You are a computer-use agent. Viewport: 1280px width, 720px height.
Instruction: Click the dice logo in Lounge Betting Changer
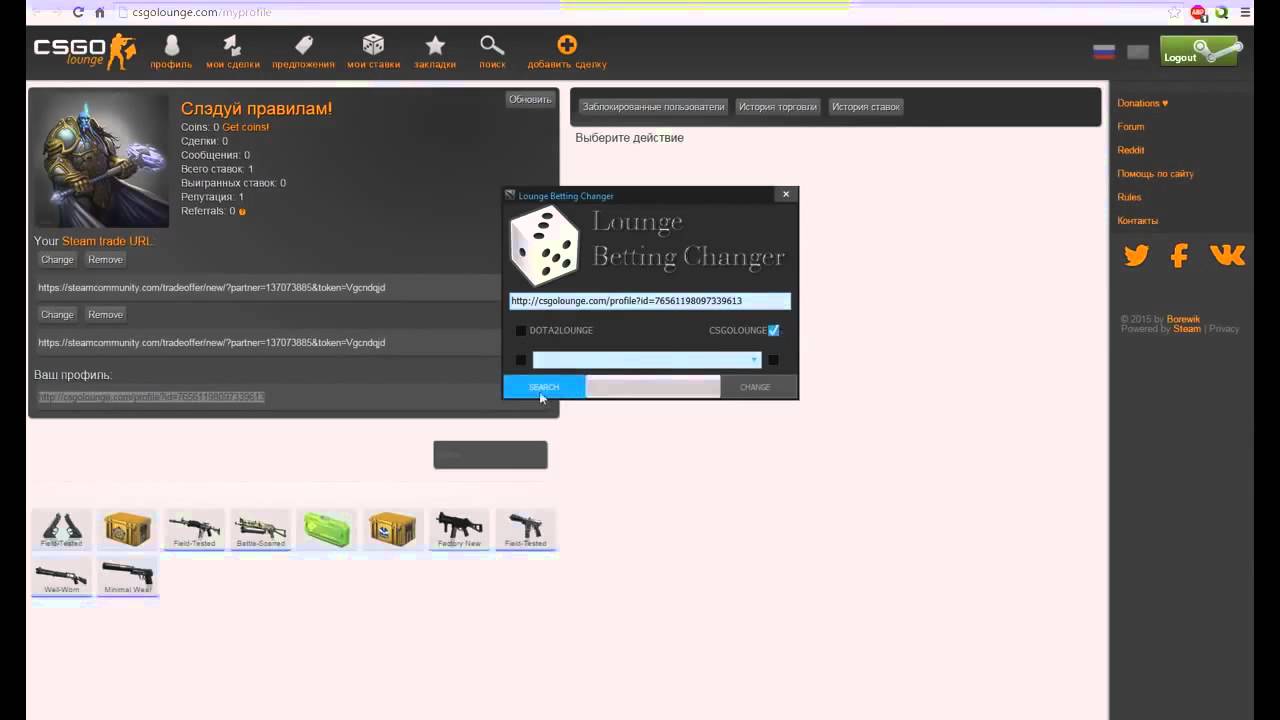point(544,246)
